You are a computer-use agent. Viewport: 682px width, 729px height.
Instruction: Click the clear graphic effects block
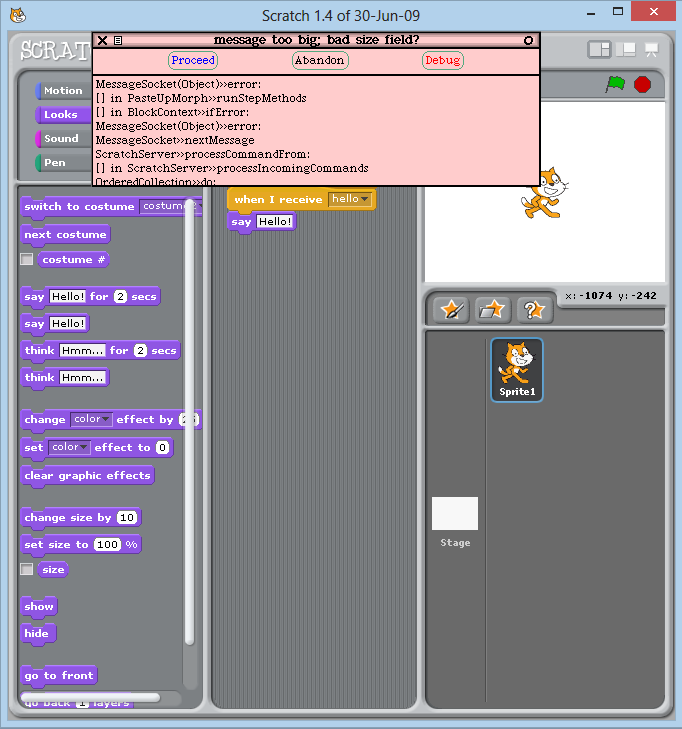pyautogui.click(x=87, y=476)
